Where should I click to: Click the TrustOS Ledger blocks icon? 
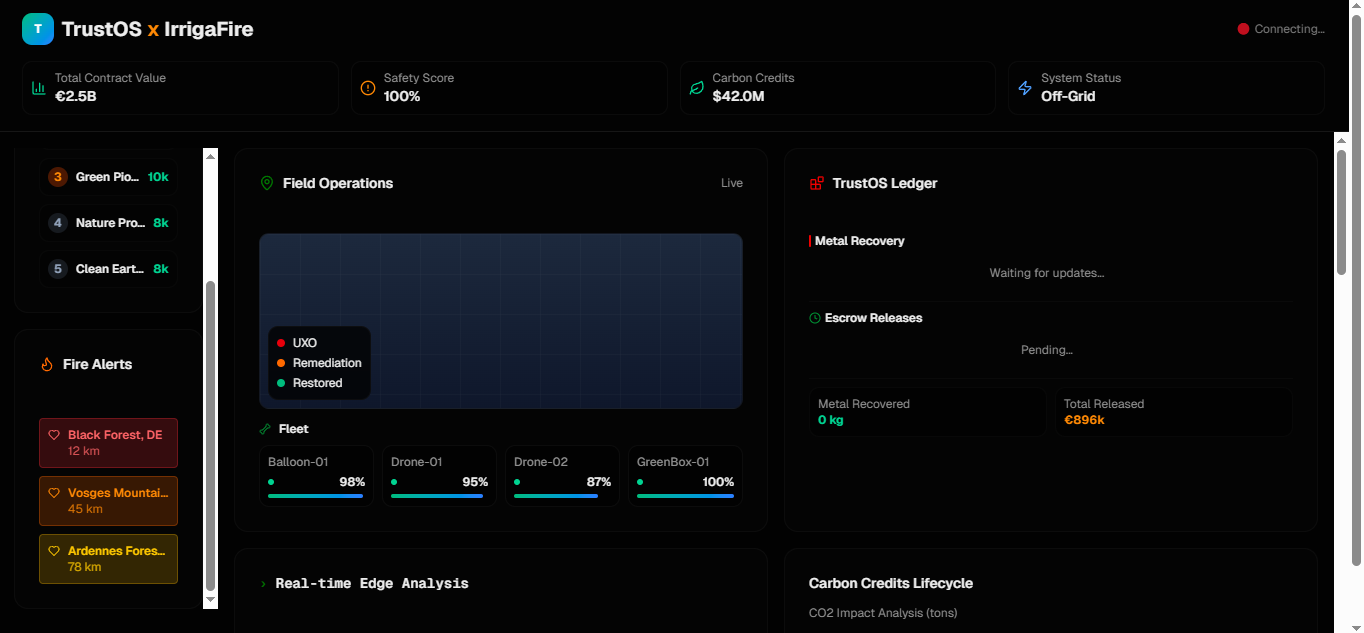(x=817, y=183)
